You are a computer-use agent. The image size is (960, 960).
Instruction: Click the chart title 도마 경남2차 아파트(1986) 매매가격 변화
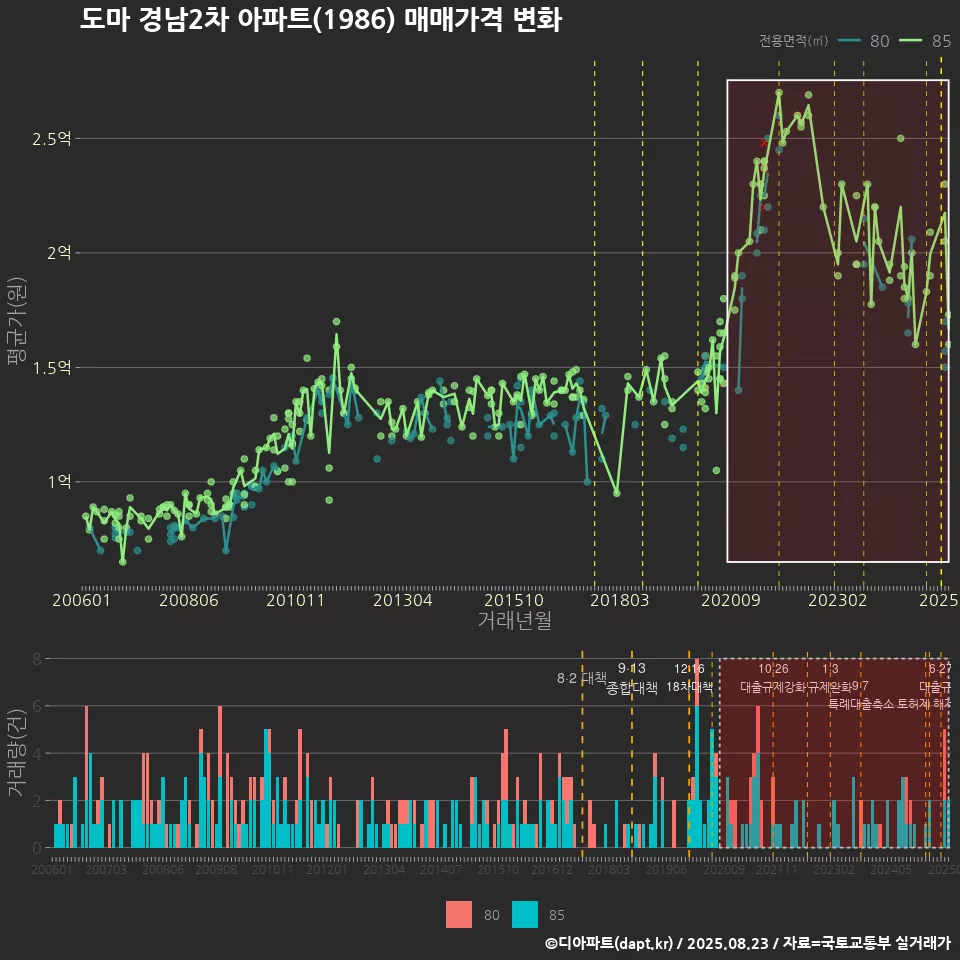[320, 20]
